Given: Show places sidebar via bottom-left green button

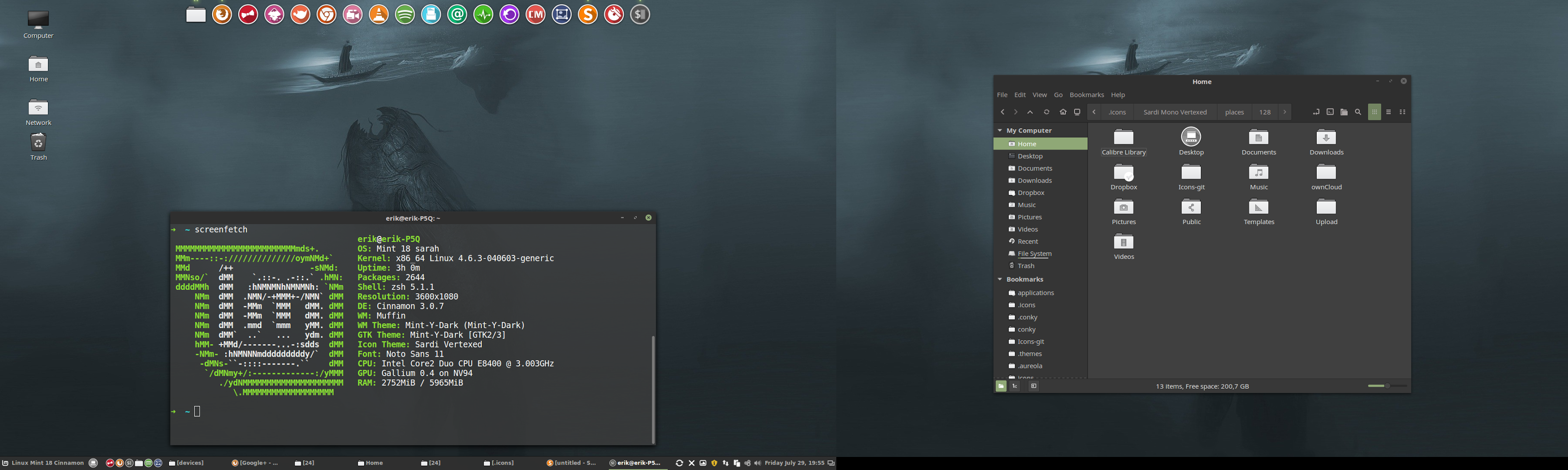Looking at the screenshot, I should (x=1000, y=386).
